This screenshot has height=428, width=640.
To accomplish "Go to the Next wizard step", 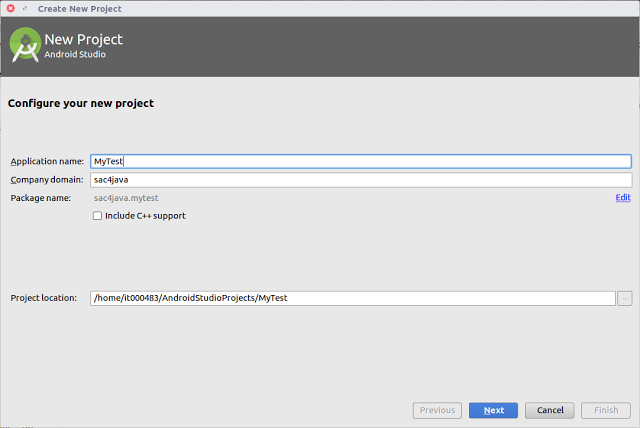I will pos(493,410).
